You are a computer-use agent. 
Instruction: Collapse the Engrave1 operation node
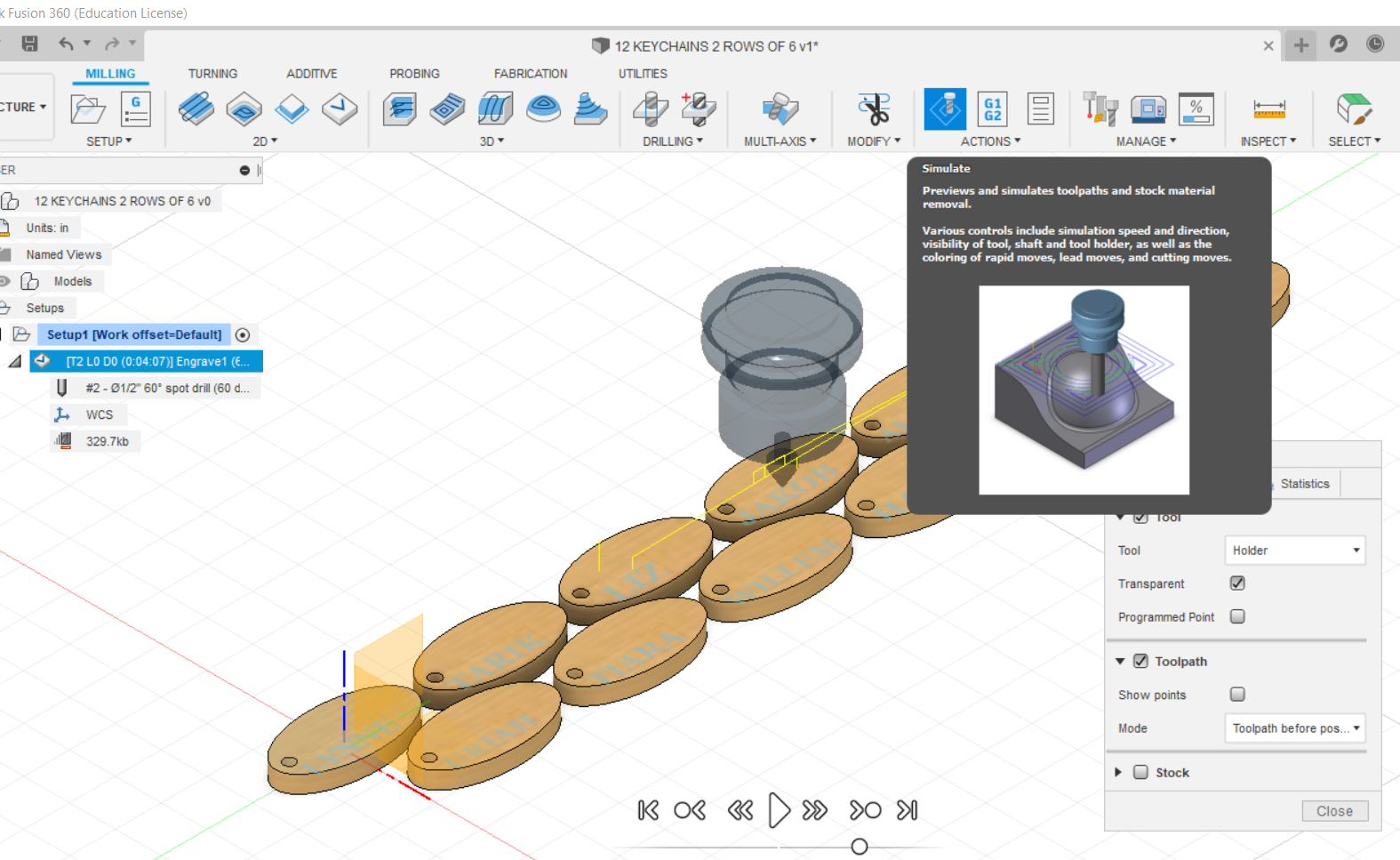tap(15, 361)
